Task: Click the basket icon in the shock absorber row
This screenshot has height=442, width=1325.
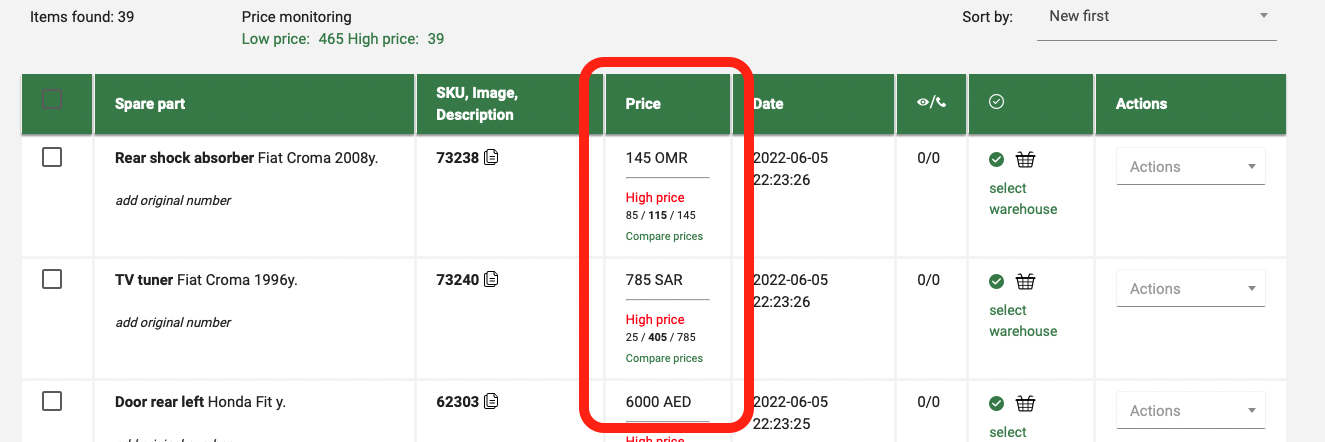Action: point(1025,159)
